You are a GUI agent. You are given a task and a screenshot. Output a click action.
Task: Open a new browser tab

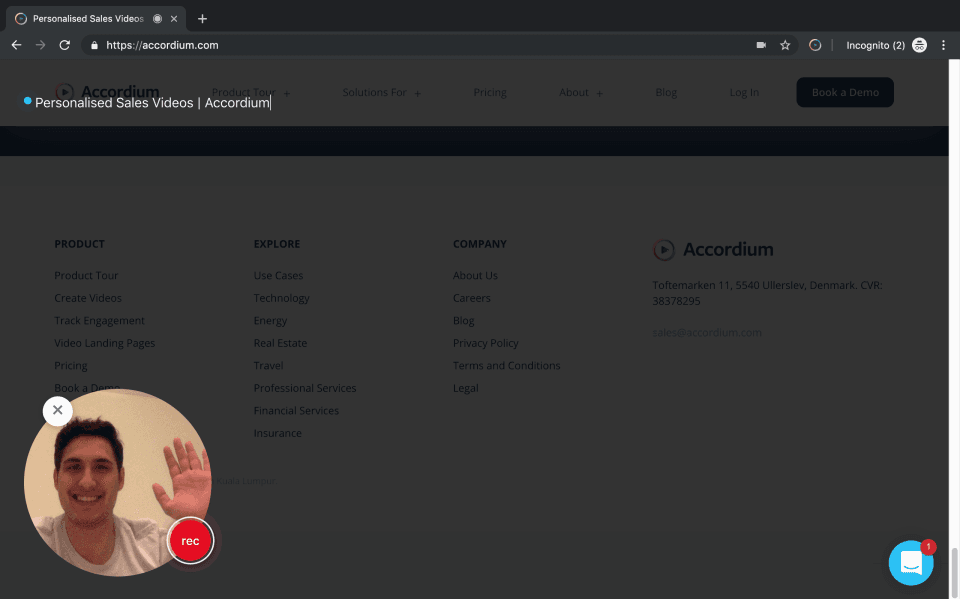[202, 19]
